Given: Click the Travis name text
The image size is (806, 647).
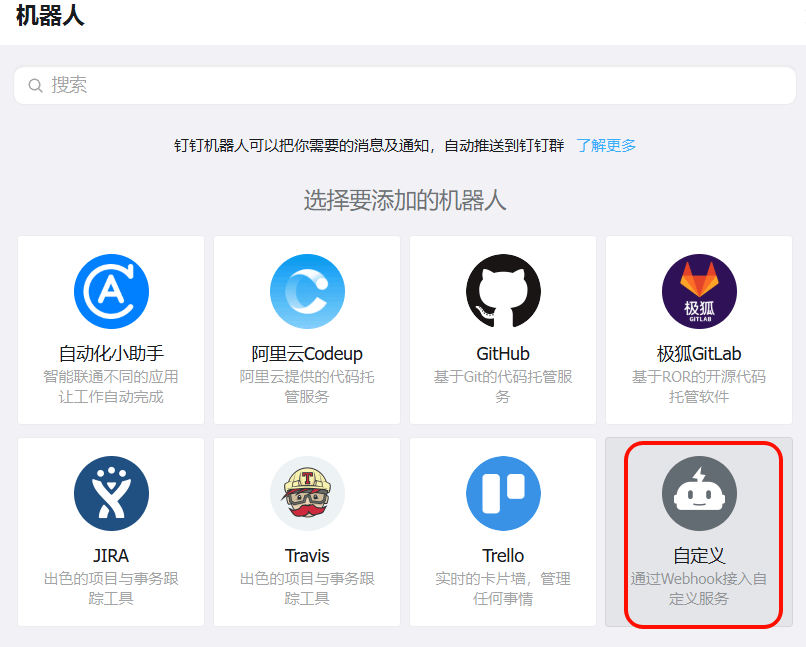Looking at the screenshot, I should (307, 556).
